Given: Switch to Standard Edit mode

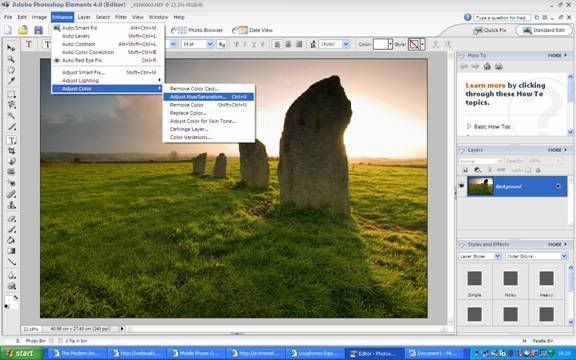Looking at the screenshot, I should (x=544, y=30).
